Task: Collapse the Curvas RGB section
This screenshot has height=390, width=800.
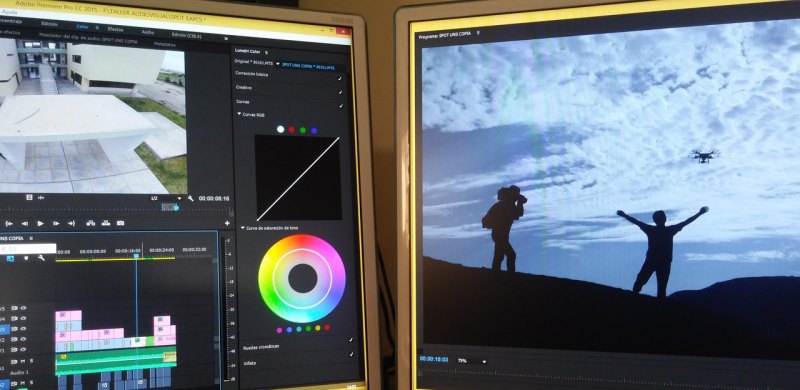Action: pos(239,114)
